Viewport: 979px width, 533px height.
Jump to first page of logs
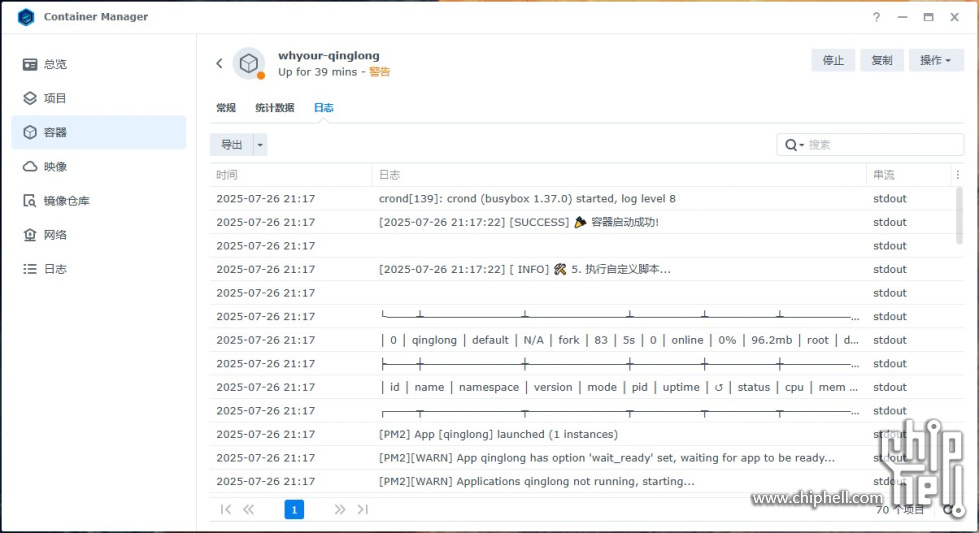226,509
